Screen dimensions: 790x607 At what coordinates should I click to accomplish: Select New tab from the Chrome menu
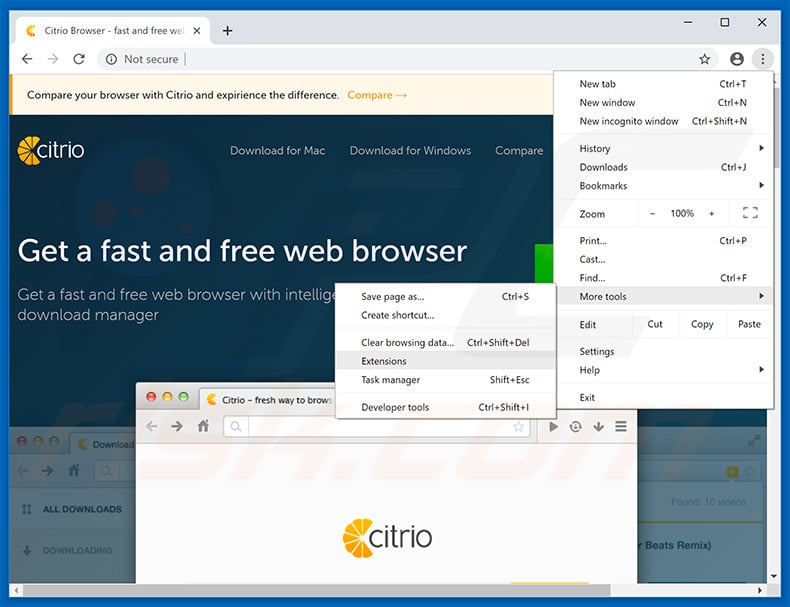tap(663, 84)
